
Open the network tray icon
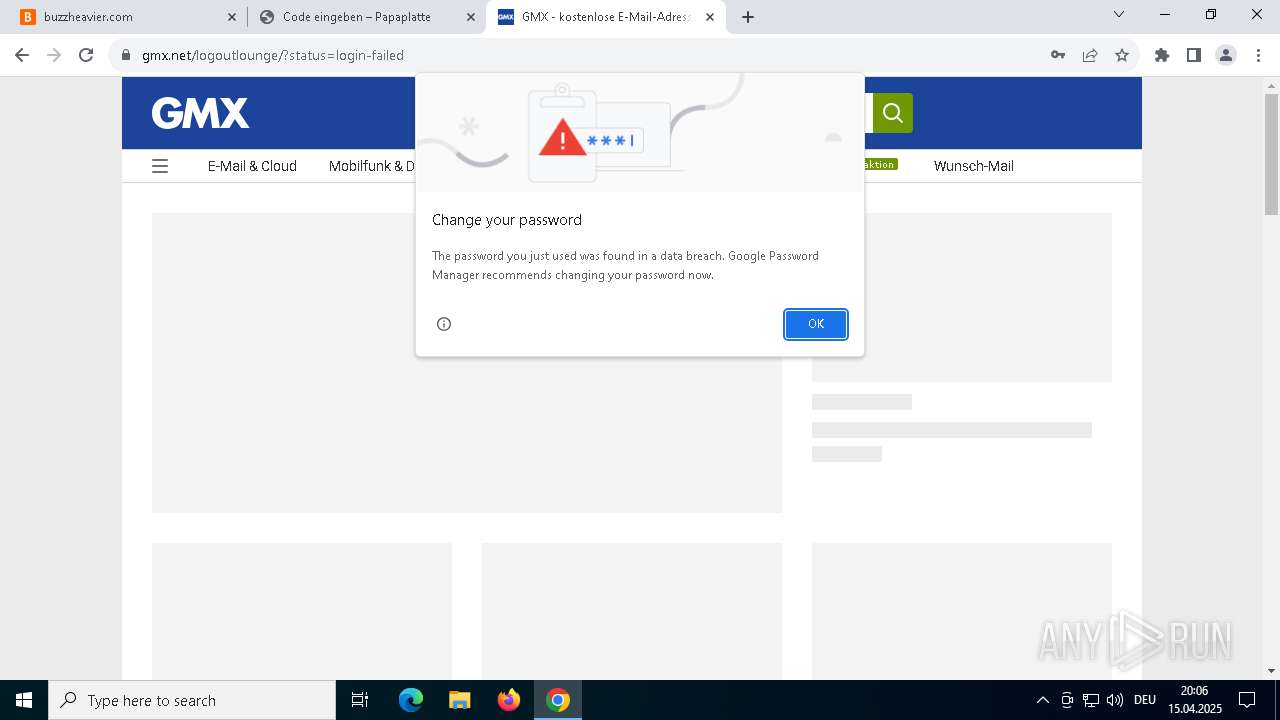coord(1091,700)
